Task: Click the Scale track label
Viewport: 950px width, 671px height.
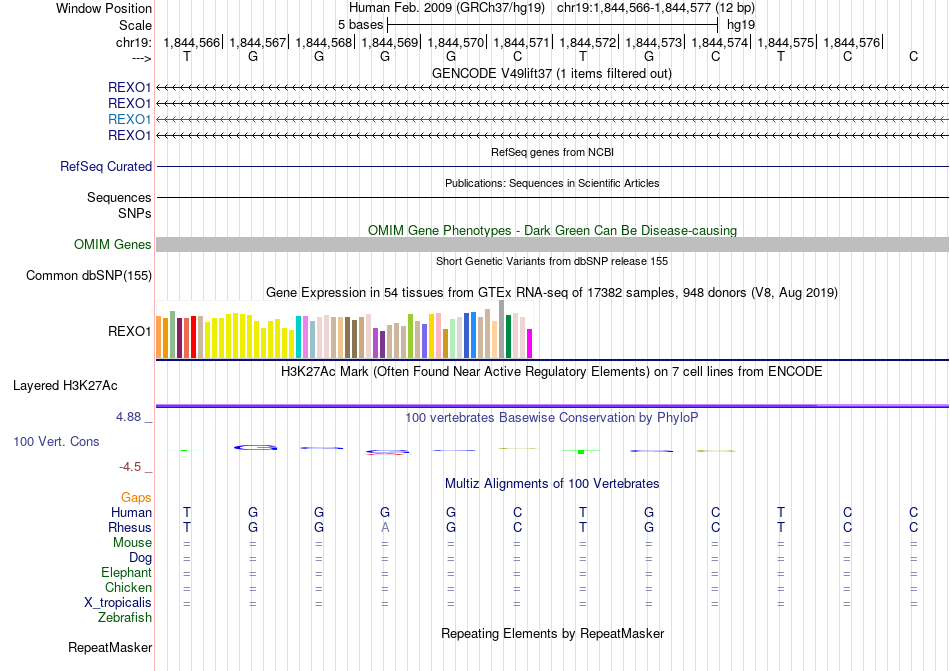Action: [135, 25]
